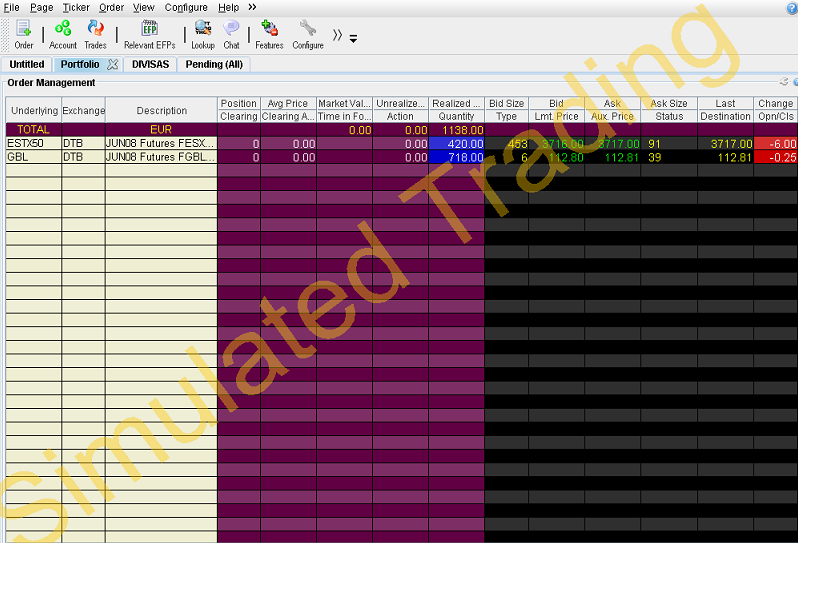The width and height of the screenshot is (820, 615).
Task: Click the Quantity column header
Action: coord(457,116)
